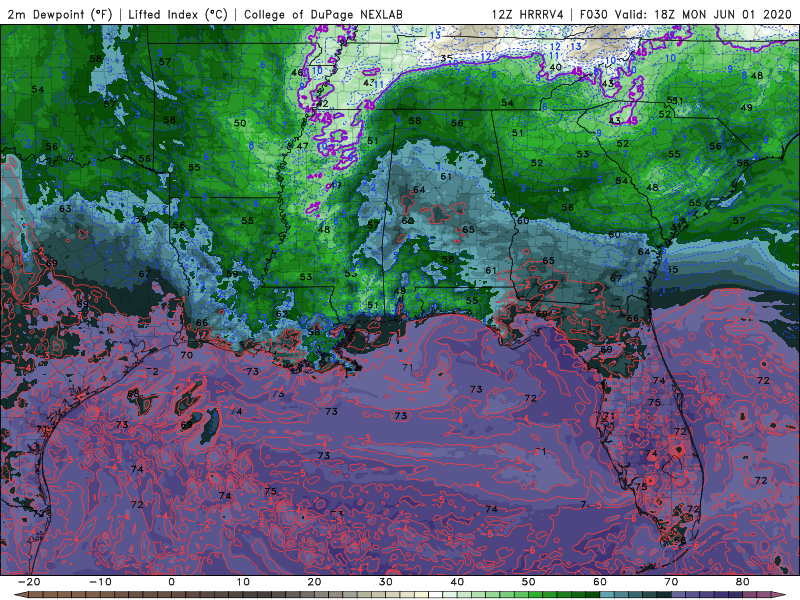Click the 10 label on the color scale
800x600 pixels.
click(243, 582)
